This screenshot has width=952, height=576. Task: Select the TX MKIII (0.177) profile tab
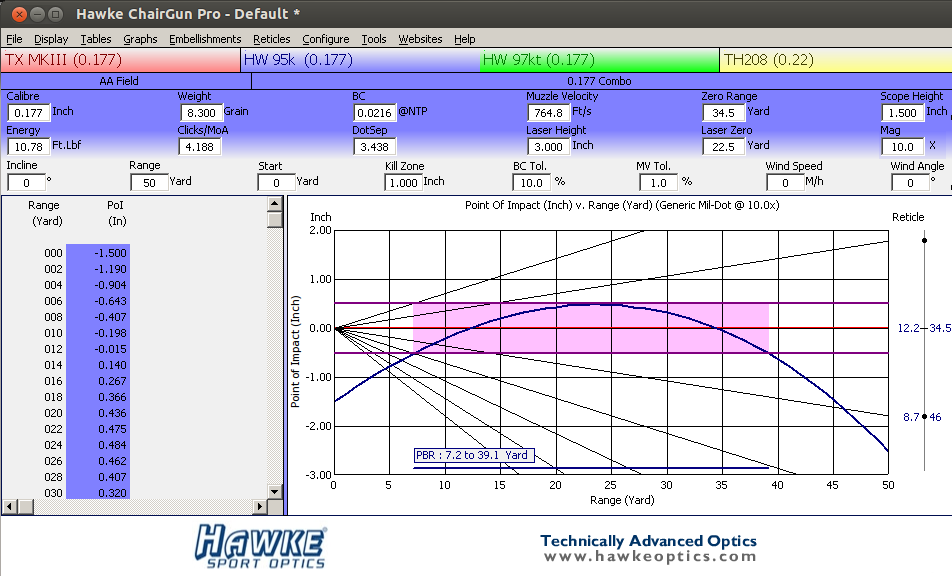tap(120, 60)
